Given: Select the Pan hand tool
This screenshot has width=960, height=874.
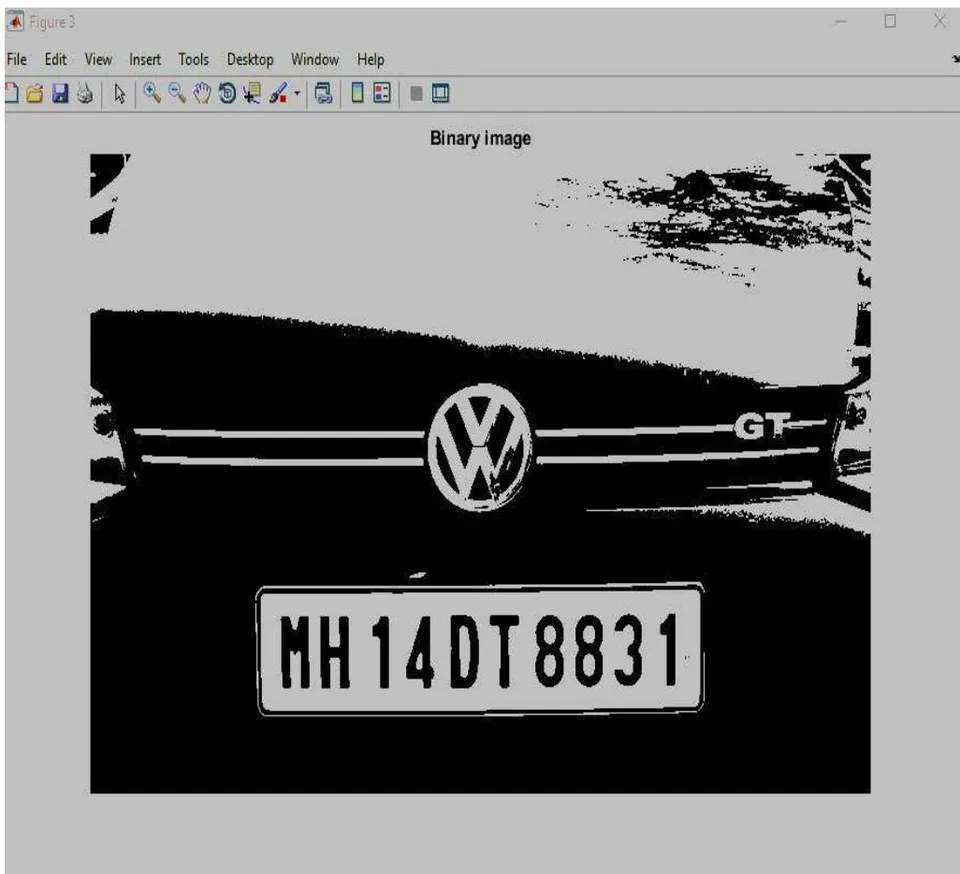Looking at the screenshot, I should point(202,93).
